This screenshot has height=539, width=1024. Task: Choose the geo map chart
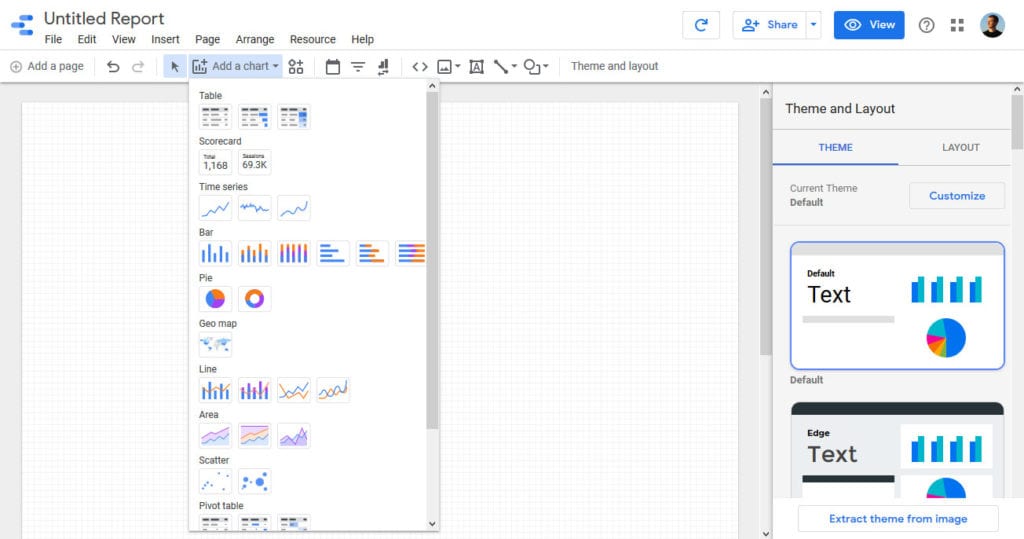coord(215,344)
